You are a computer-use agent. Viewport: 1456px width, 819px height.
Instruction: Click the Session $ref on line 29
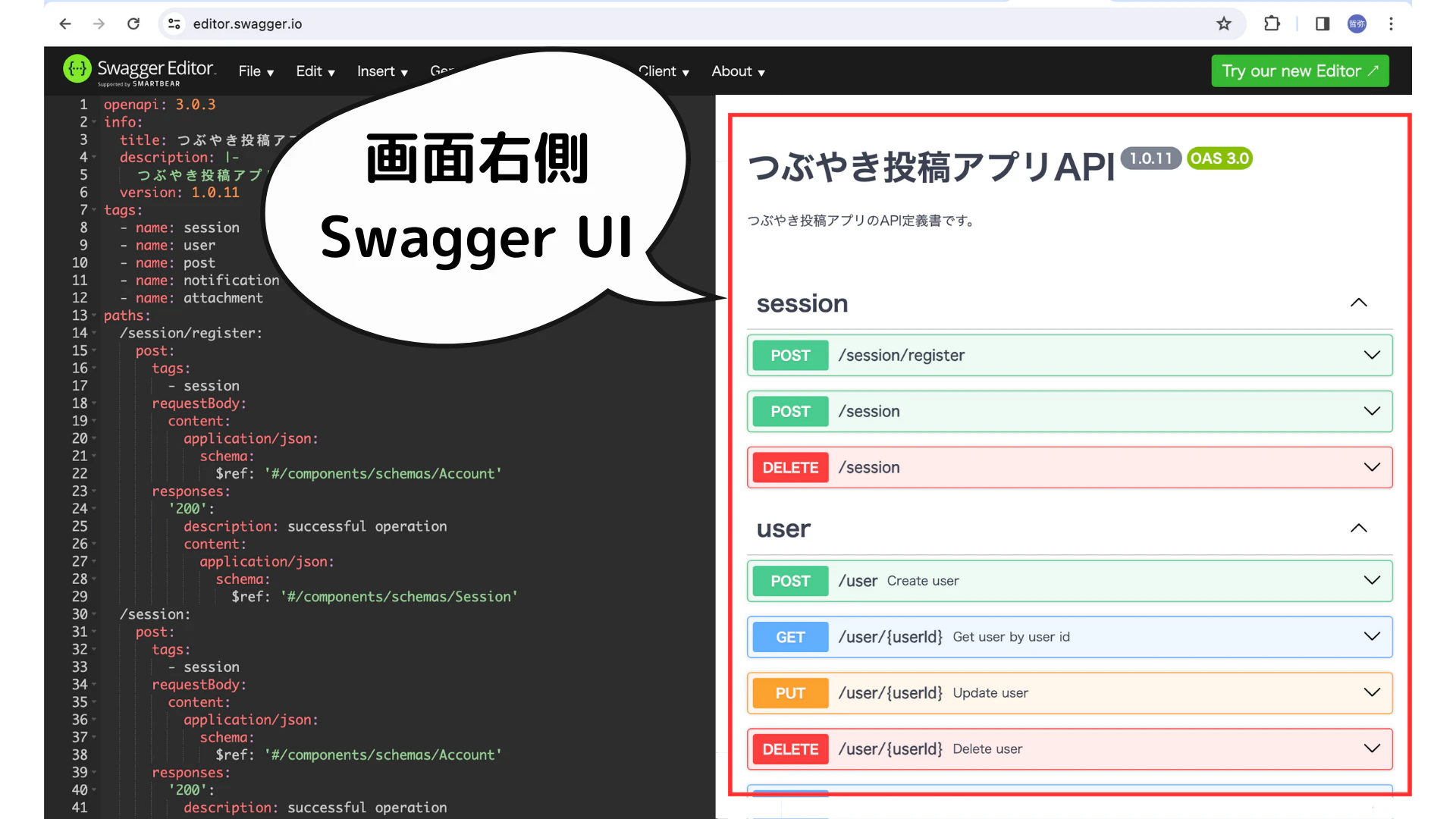(x=375, y=597)
